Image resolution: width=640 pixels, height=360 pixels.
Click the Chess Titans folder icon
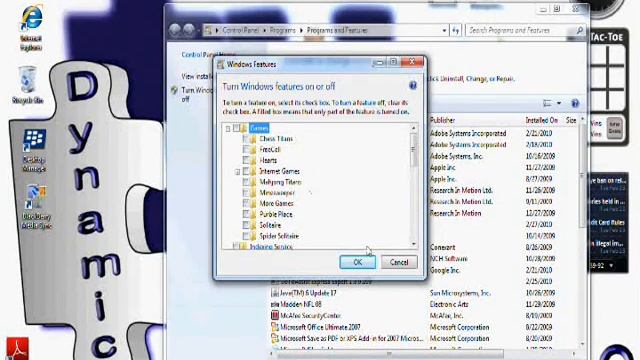[253, 139]
